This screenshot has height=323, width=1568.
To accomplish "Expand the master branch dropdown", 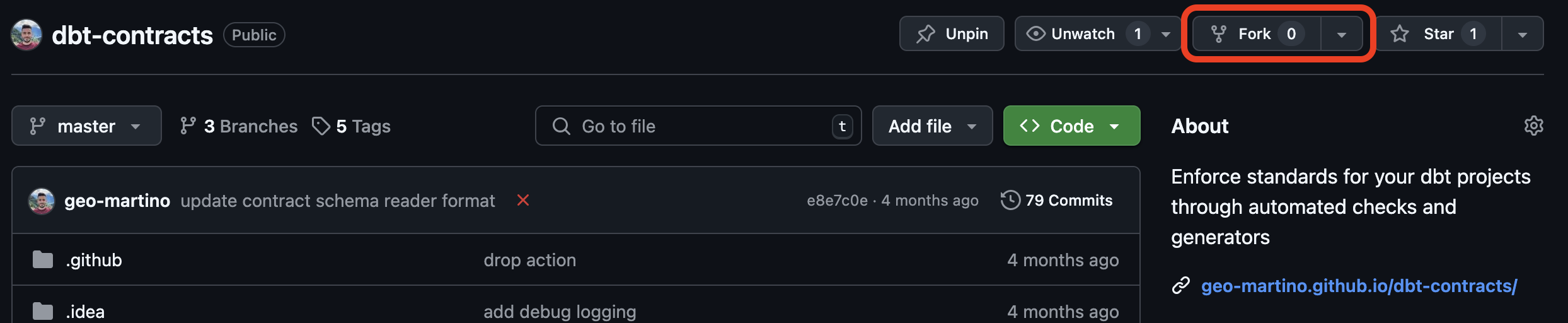I will (x=86, y=126).
